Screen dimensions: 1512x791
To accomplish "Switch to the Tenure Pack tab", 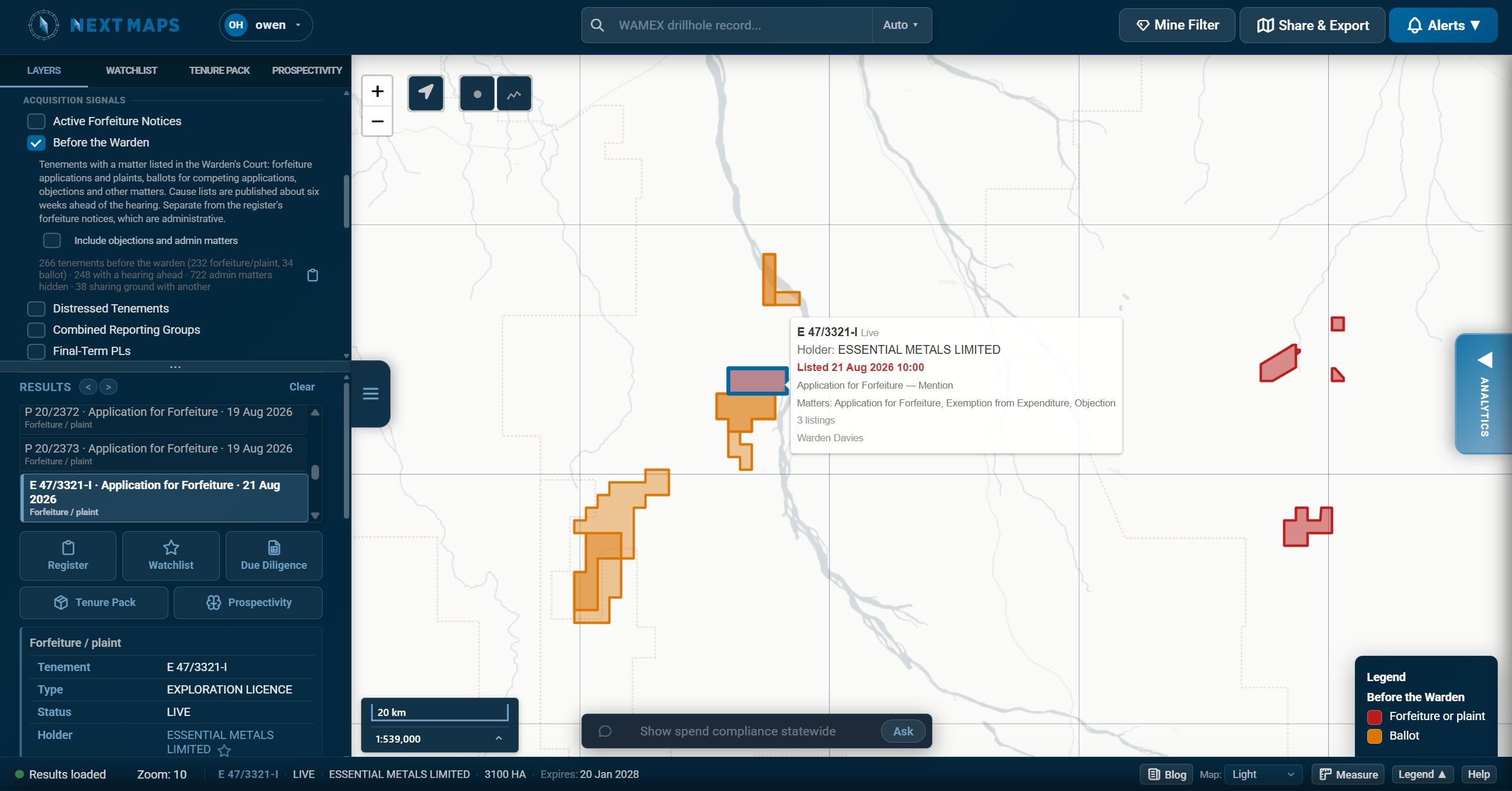I will point(219,70).
